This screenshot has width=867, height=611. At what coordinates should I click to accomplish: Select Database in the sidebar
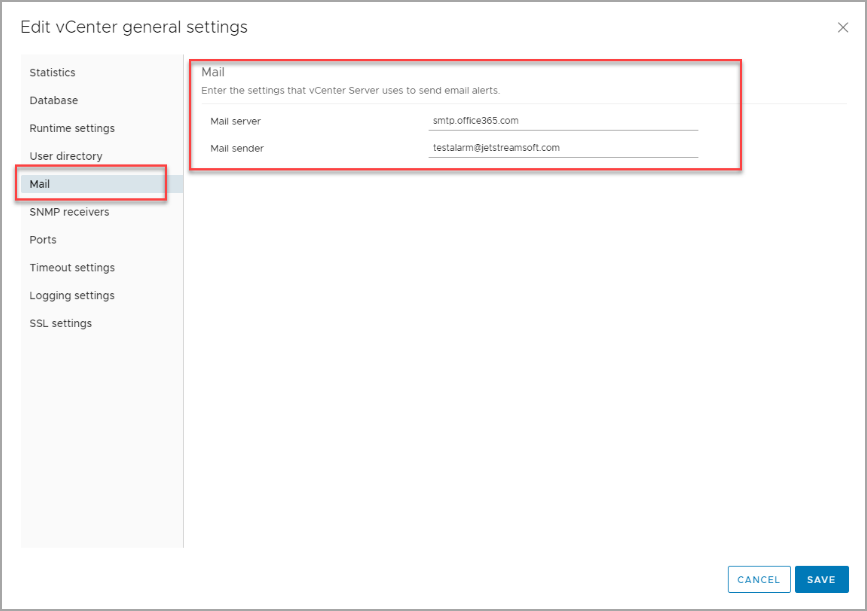pyautogui.click(x=53, y=101)
